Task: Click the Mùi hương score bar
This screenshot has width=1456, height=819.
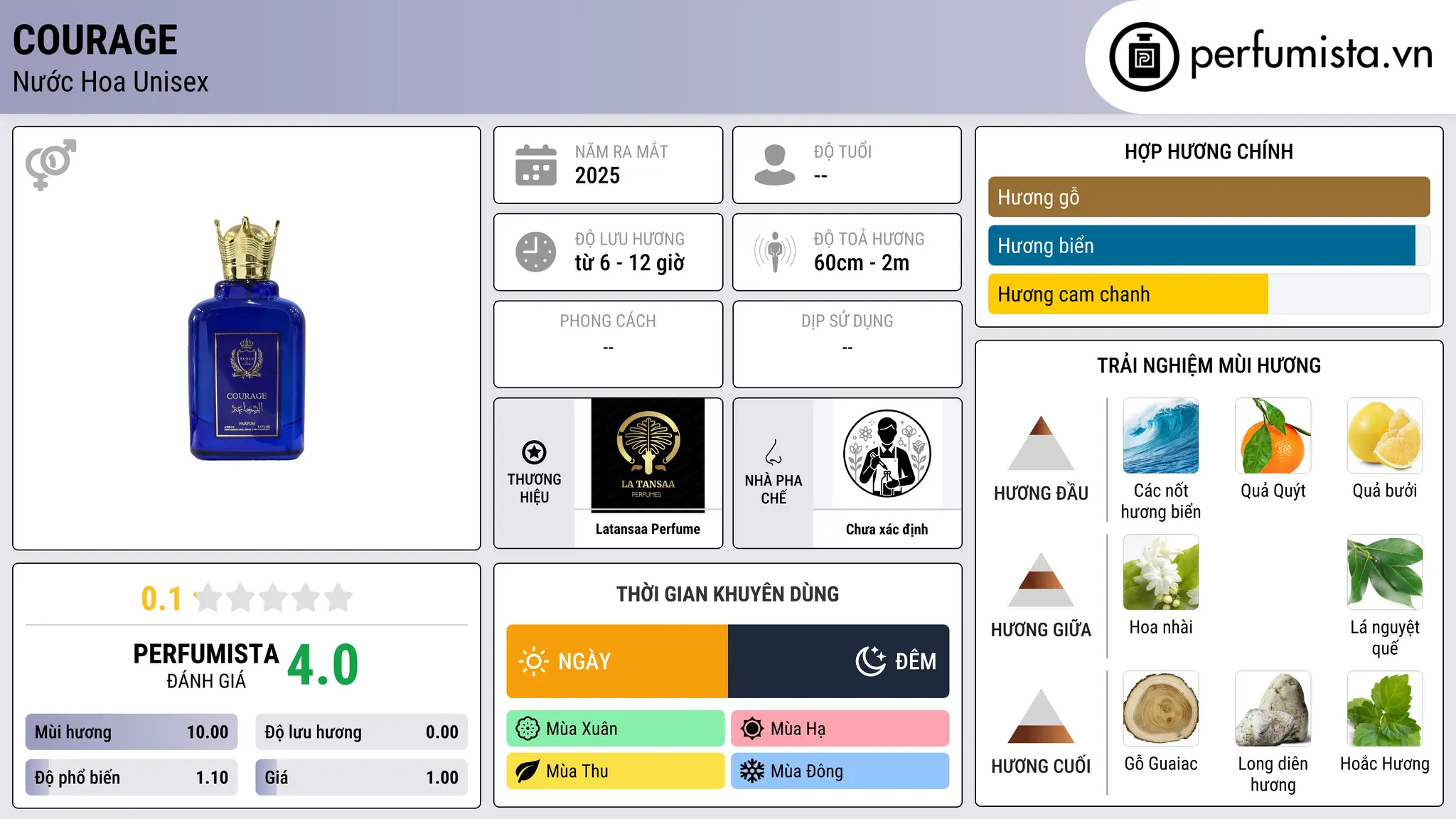Action: (x=132, y=732)
